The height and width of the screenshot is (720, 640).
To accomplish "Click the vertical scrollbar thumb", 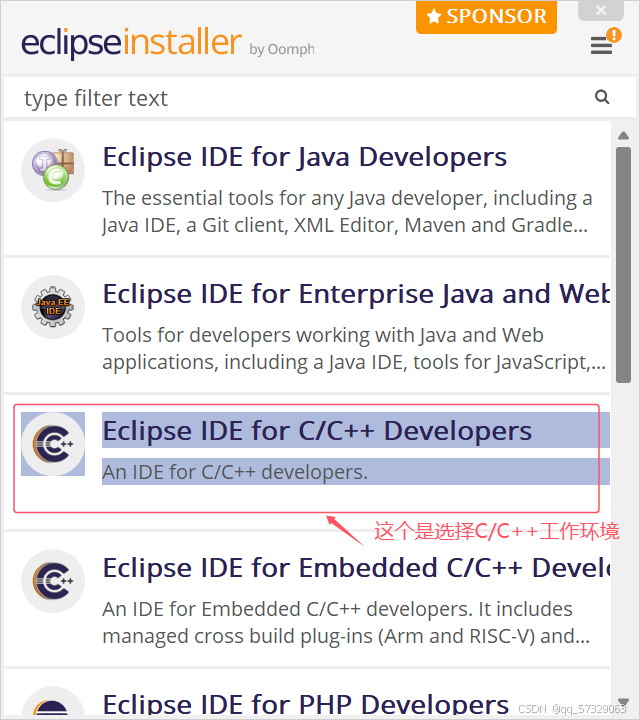I will [x=623, y=264].
